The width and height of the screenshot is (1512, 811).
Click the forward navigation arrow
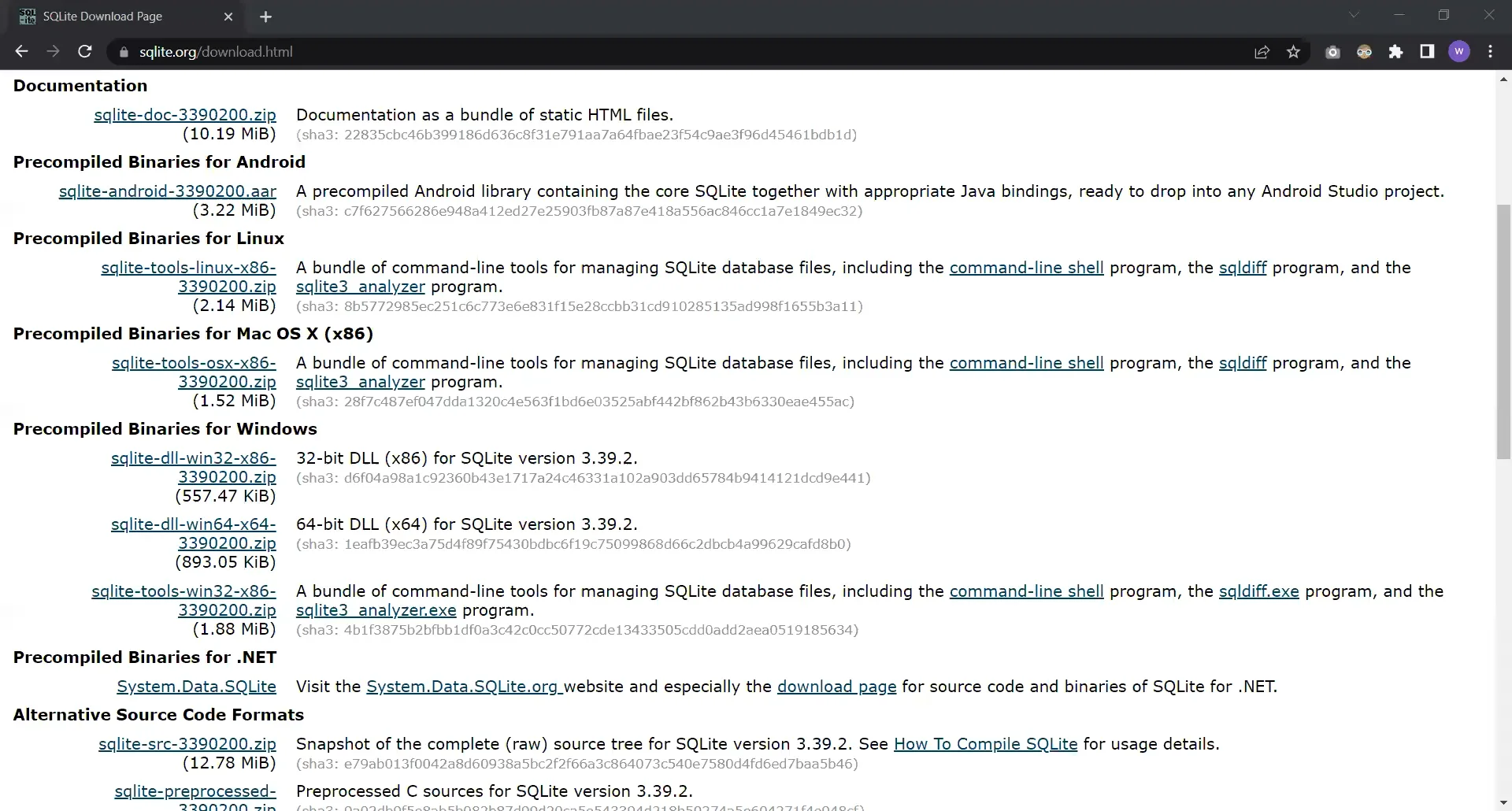click(53, 51)
